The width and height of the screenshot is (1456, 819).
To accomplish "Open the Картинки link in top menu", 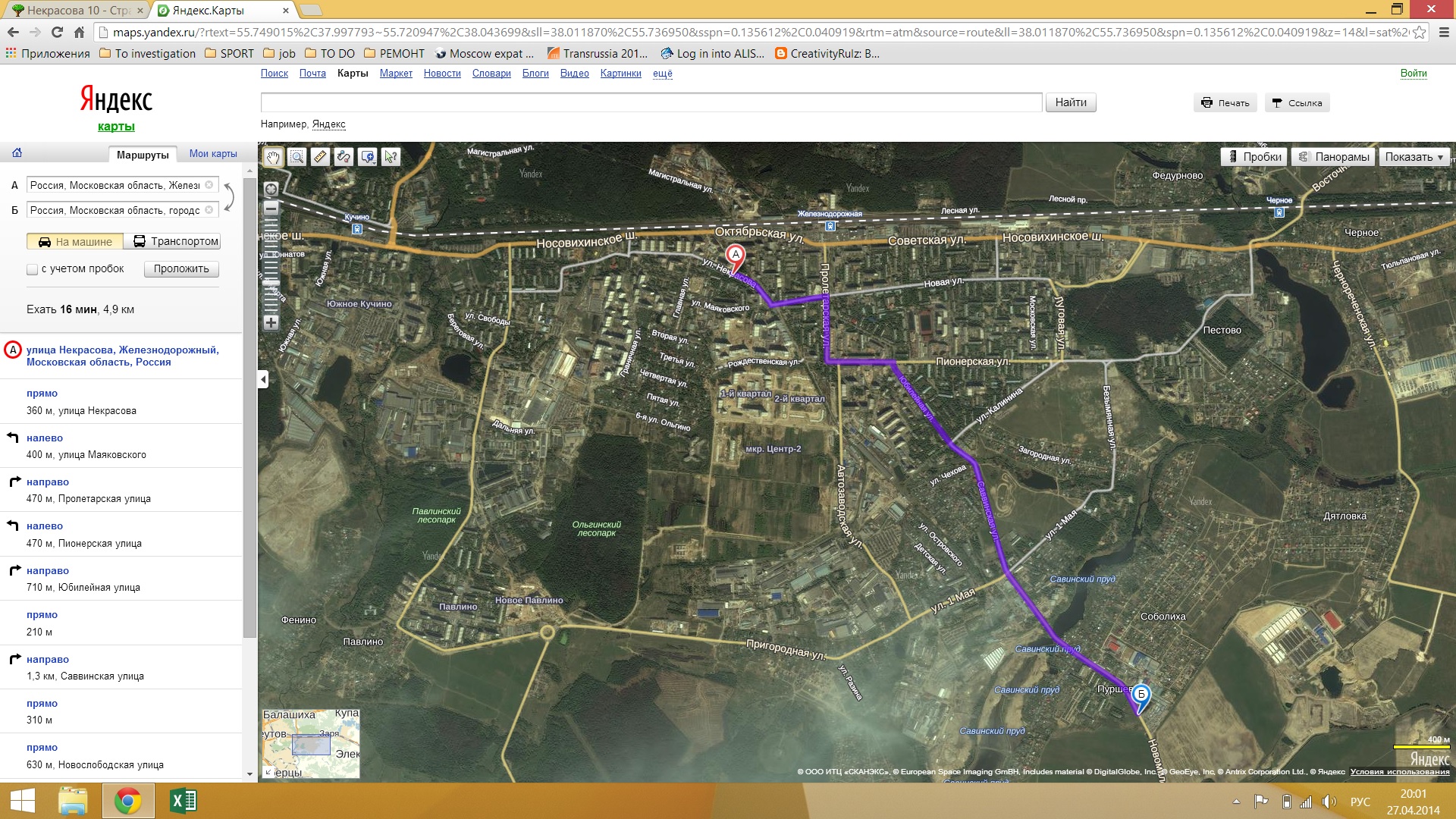I will pyautogui.click(x=620, y=74).
